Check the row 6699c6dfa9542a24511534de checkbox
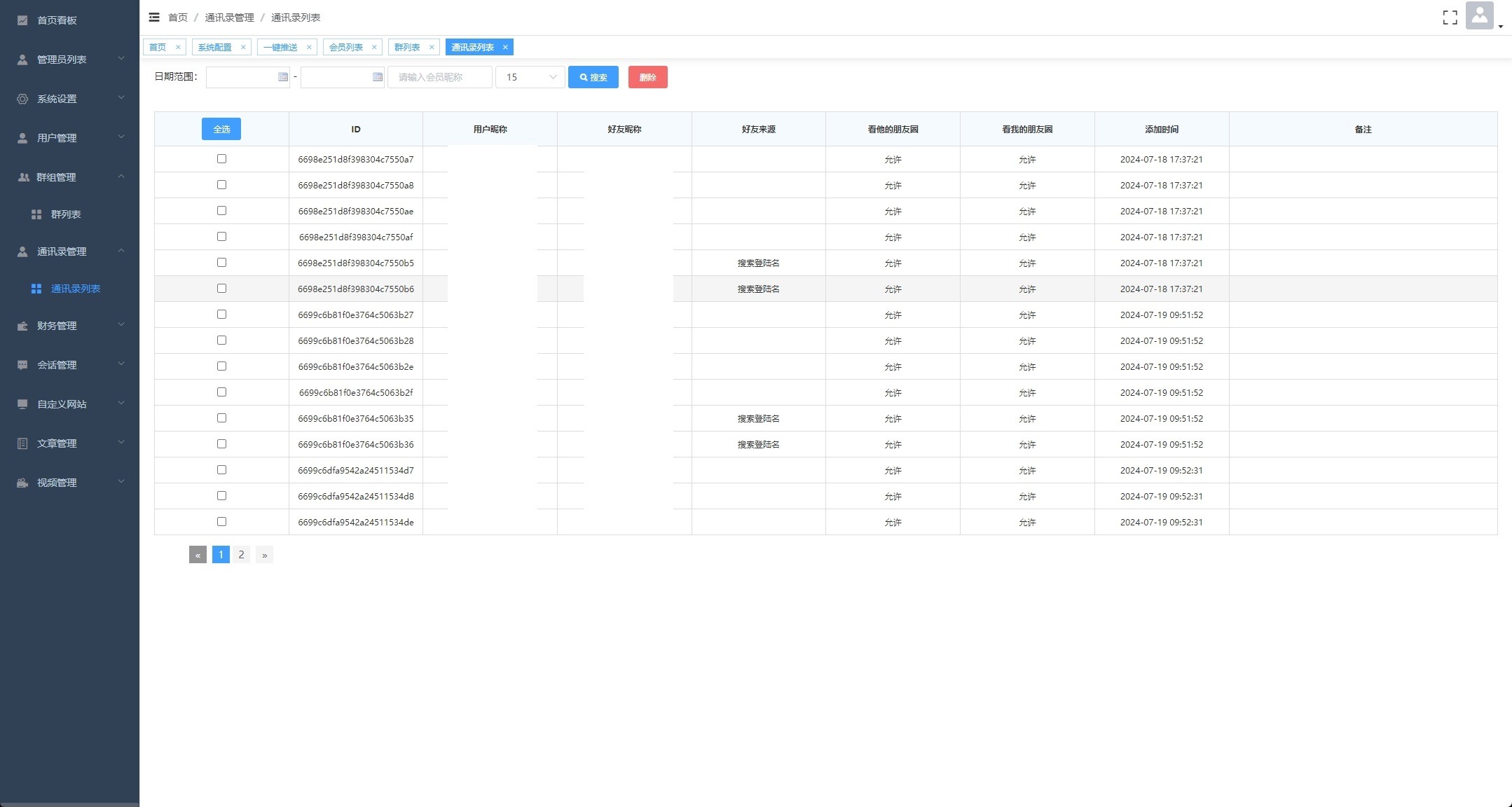The height and width of the screenshot is (807, 1512). [221, 522]
